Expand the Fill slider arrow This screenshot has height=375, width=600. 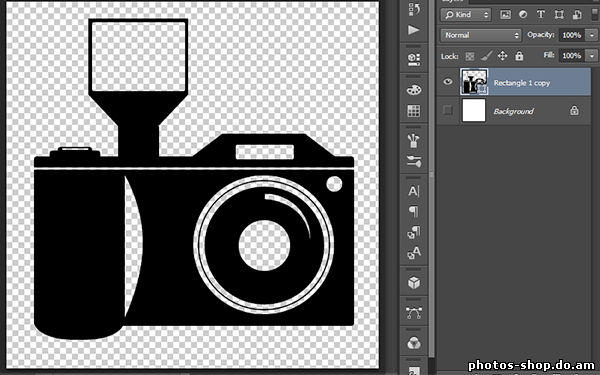pos(592,56)
